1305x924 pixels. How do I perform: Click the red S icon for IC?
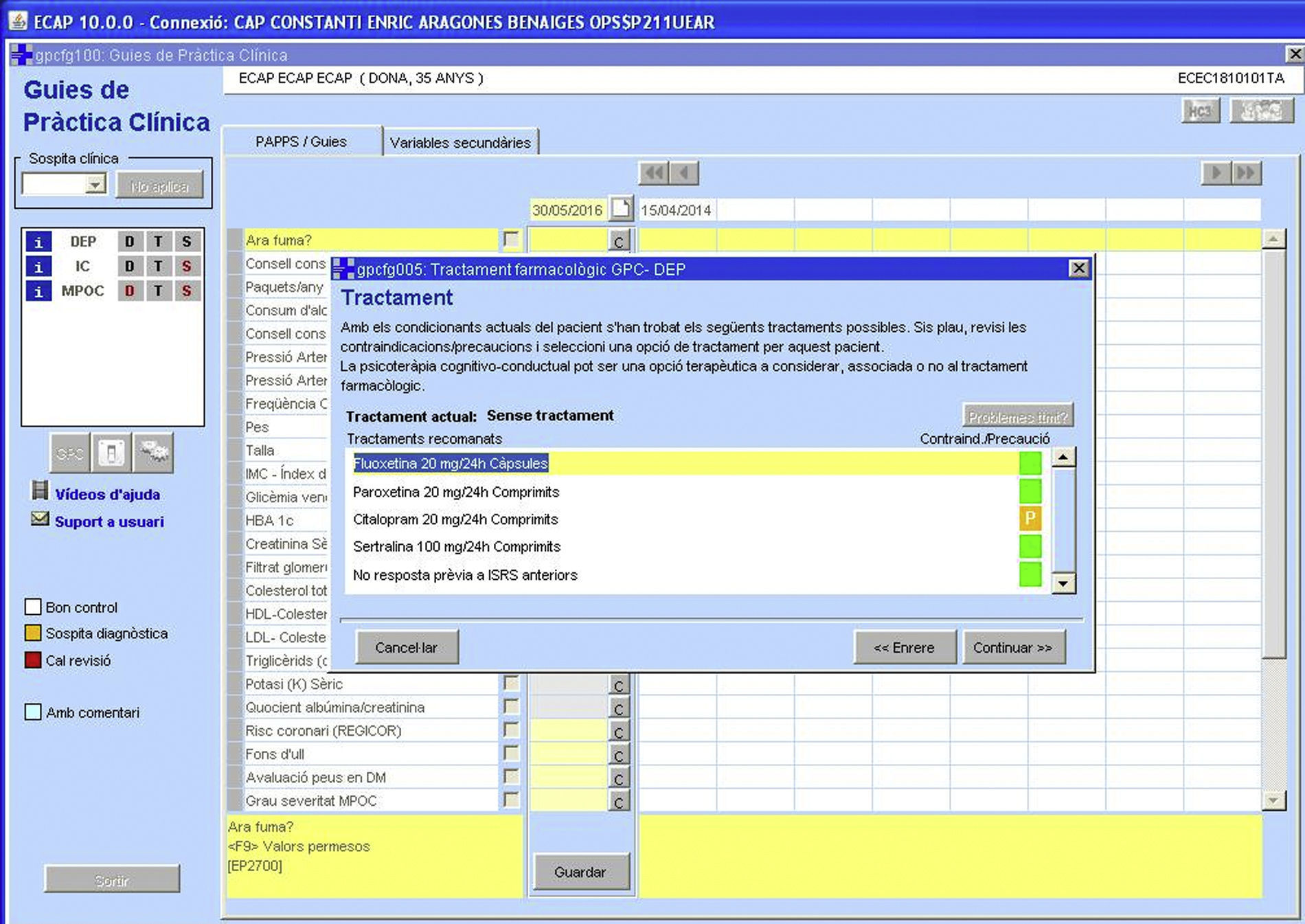point(186,267)
